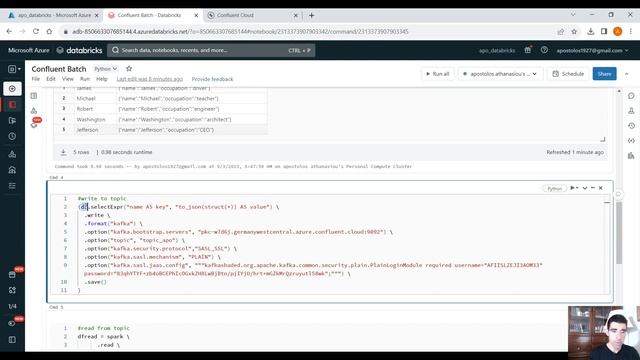Click the Provide feedback link
The width and height of the screenshot is (640, 360).
coord(212,79)
